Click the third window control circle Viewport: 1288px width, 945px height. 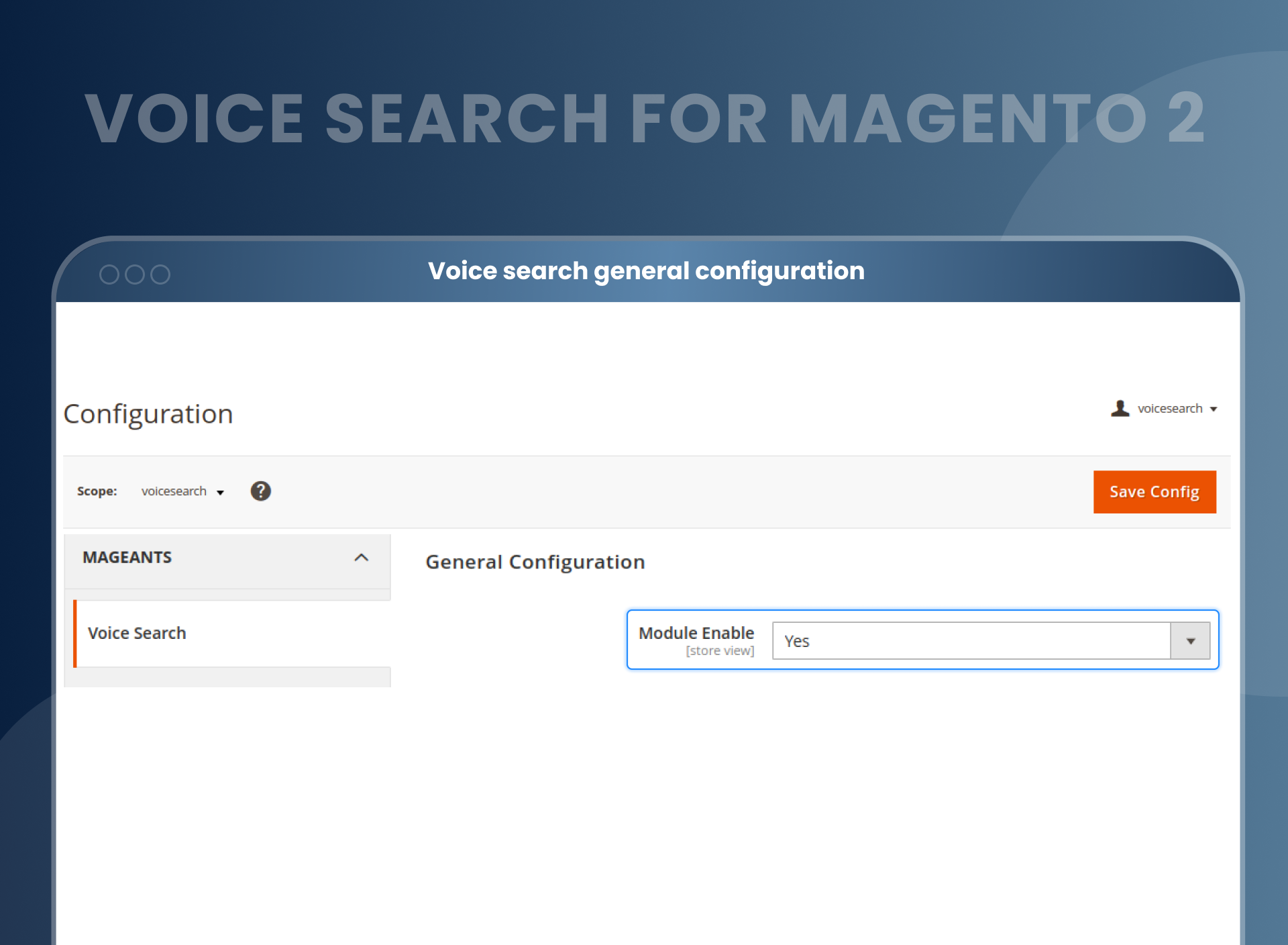(160, 275)
